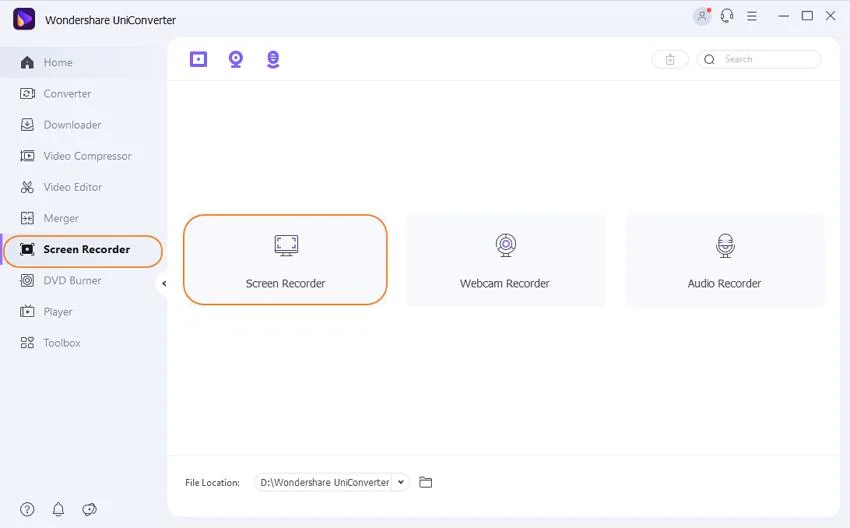850x528 pixels.
Task: Click the Wondershare UniConverter logo
Action: tap(24, 20)
